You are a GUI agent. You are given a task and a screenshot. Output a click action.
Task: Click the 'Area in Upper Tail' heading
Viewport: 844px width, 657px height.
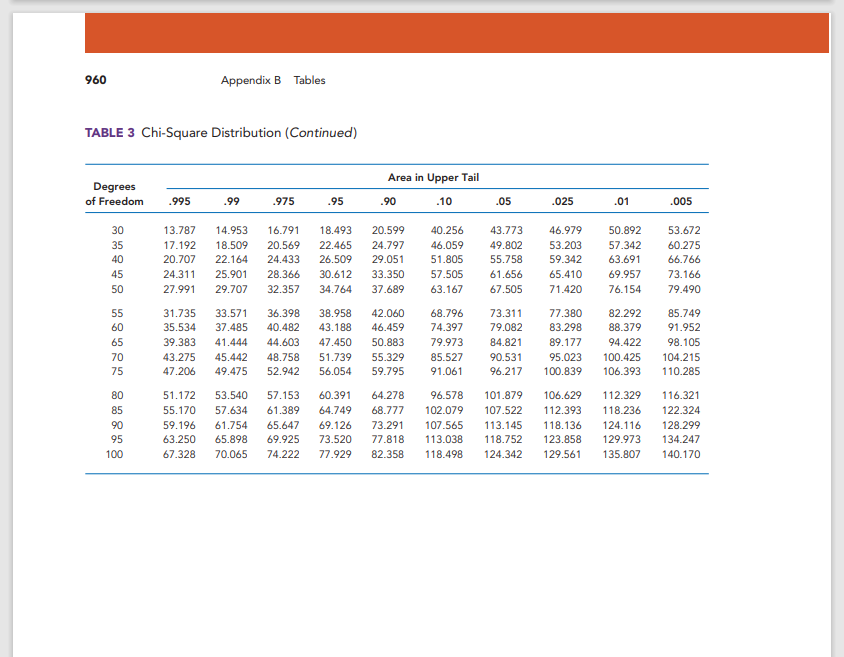click(433, 177)
